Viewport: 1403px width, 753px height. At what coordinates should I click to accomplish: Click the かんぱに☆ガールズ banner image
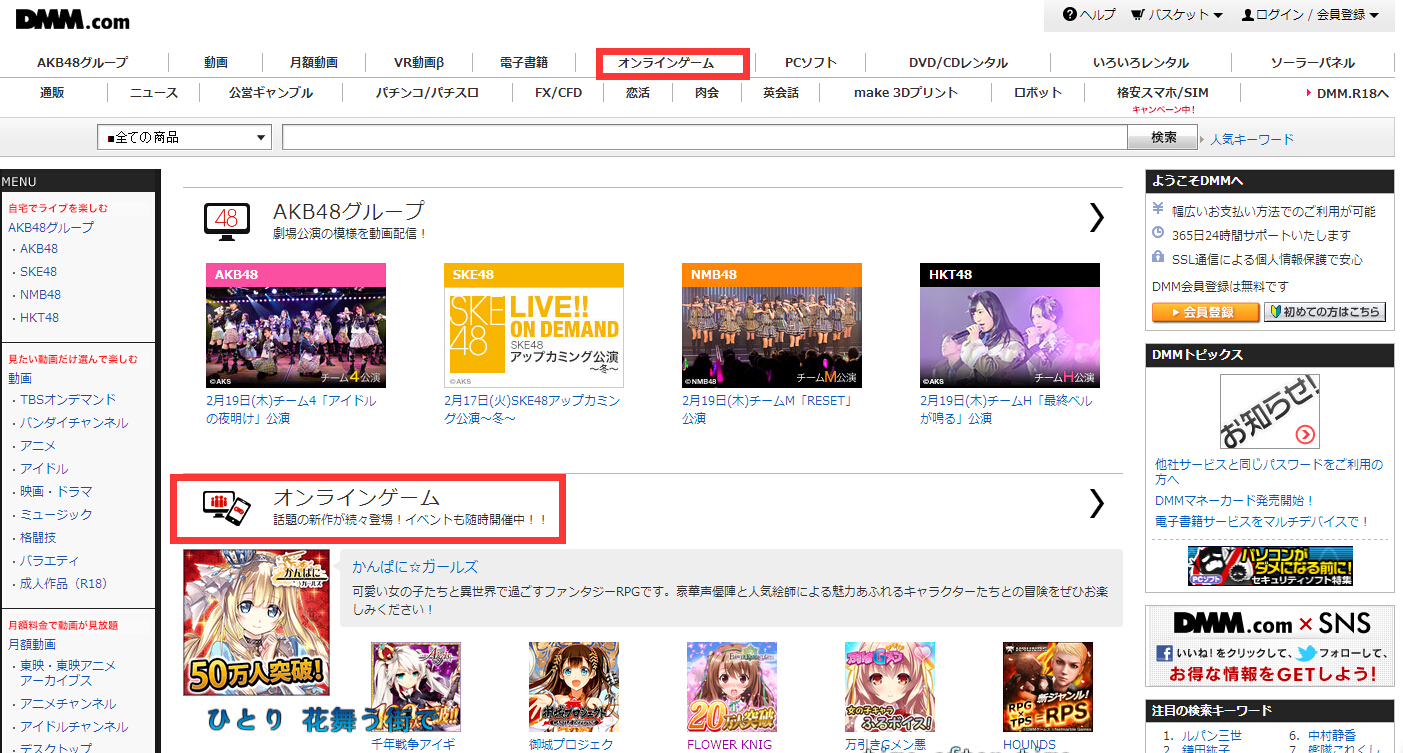[x=256, y=622]
